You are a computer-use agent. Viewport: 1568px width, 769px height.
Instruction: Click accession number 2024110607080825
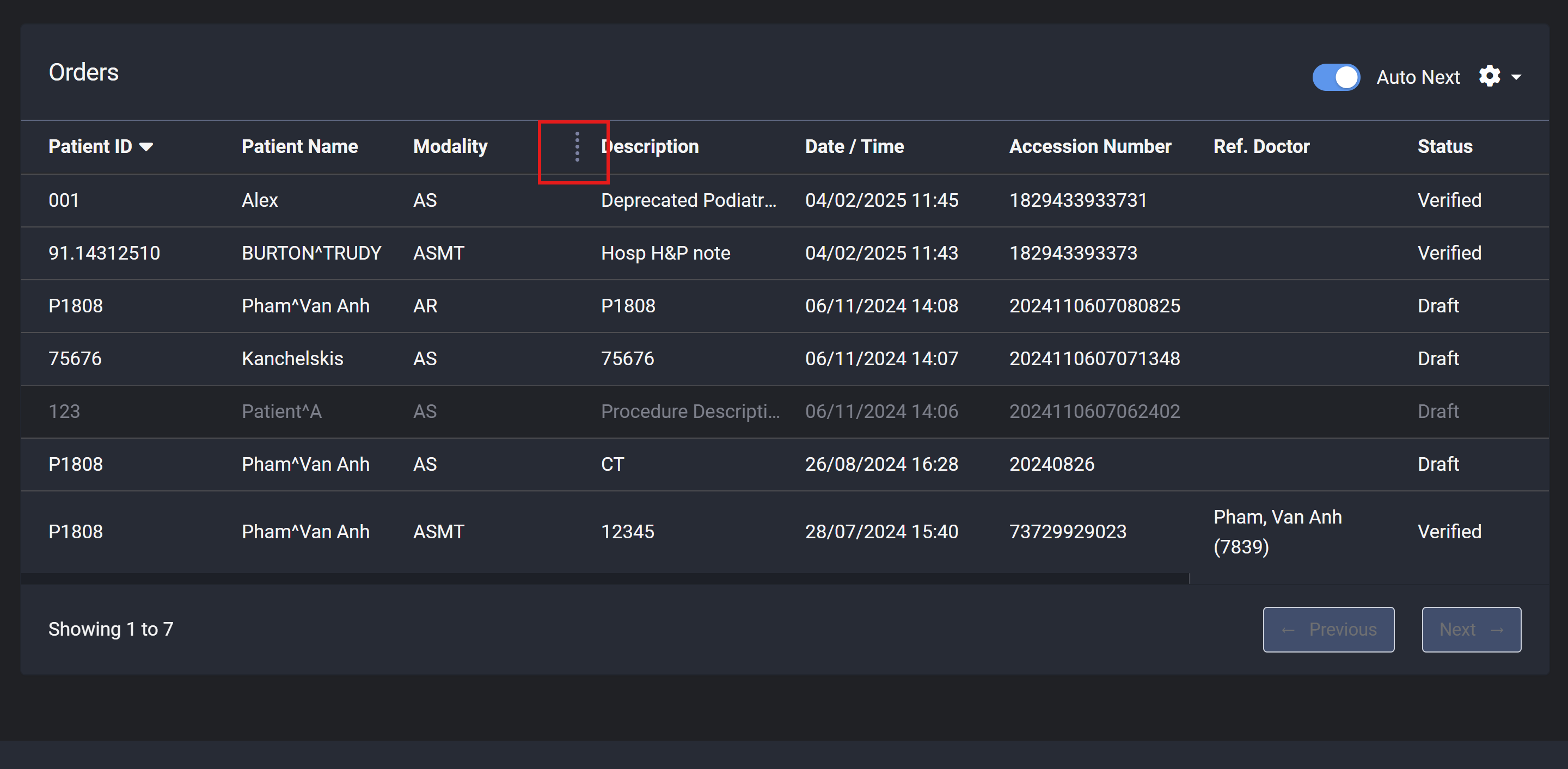(1094, 306)
